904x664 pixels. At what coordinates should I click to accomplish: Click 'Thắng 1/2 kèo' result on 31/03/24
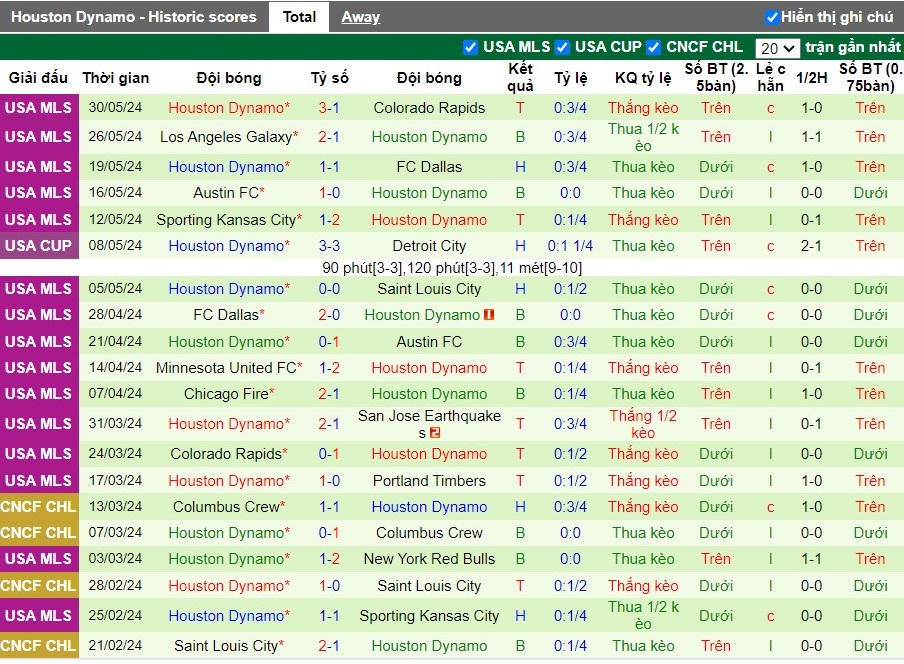[643, 424]
